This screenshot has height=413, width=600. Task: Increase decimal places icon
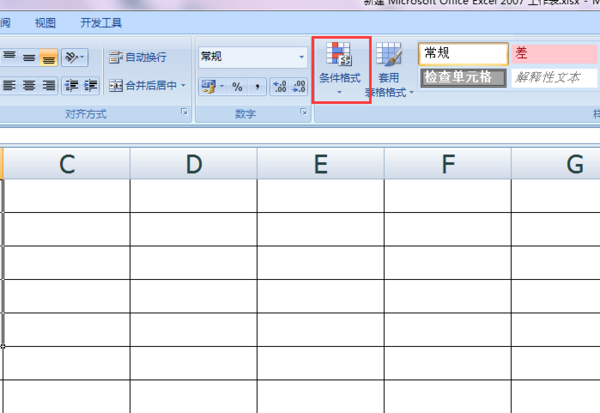(280, 87)
